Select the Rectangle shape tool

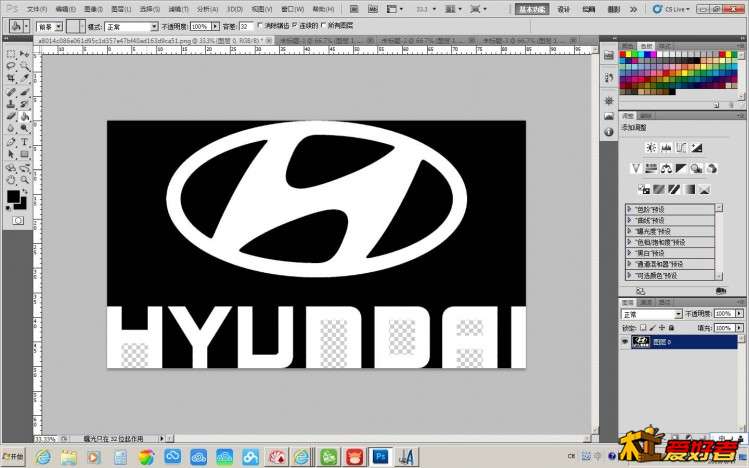point(24,154)
